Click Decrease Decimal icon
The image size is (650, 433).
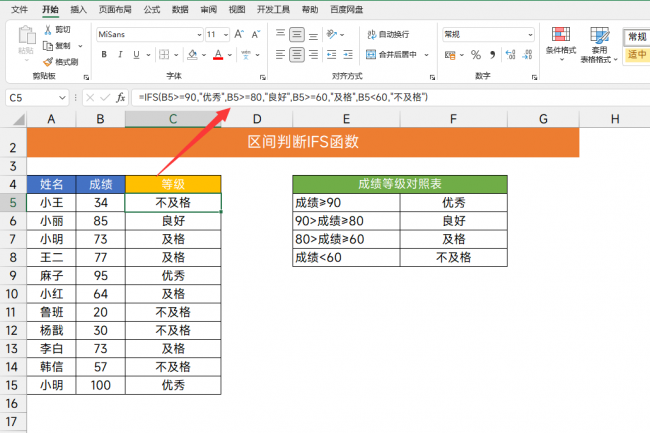tap(527, 54)
